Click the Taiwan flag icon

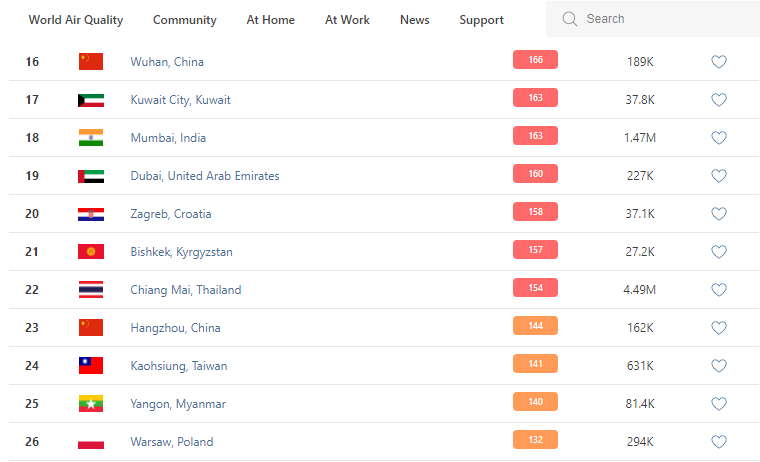tap(91, 366)
